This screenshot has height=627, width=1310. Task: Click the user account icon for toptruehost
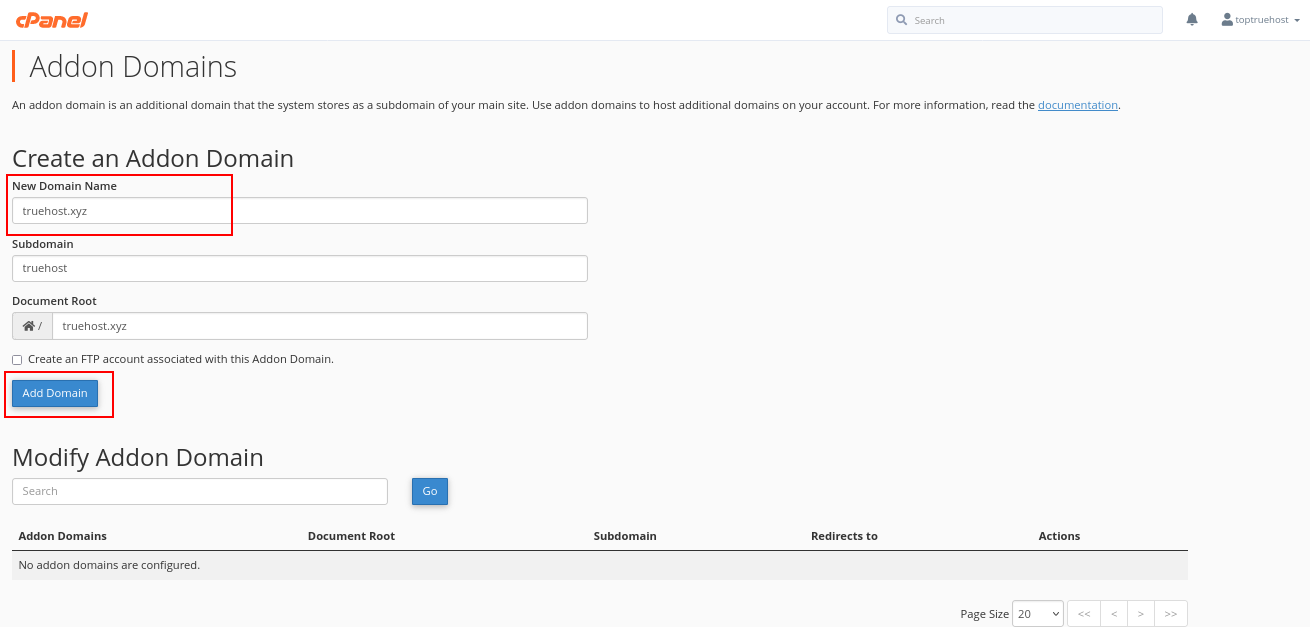click(1224, 18)
